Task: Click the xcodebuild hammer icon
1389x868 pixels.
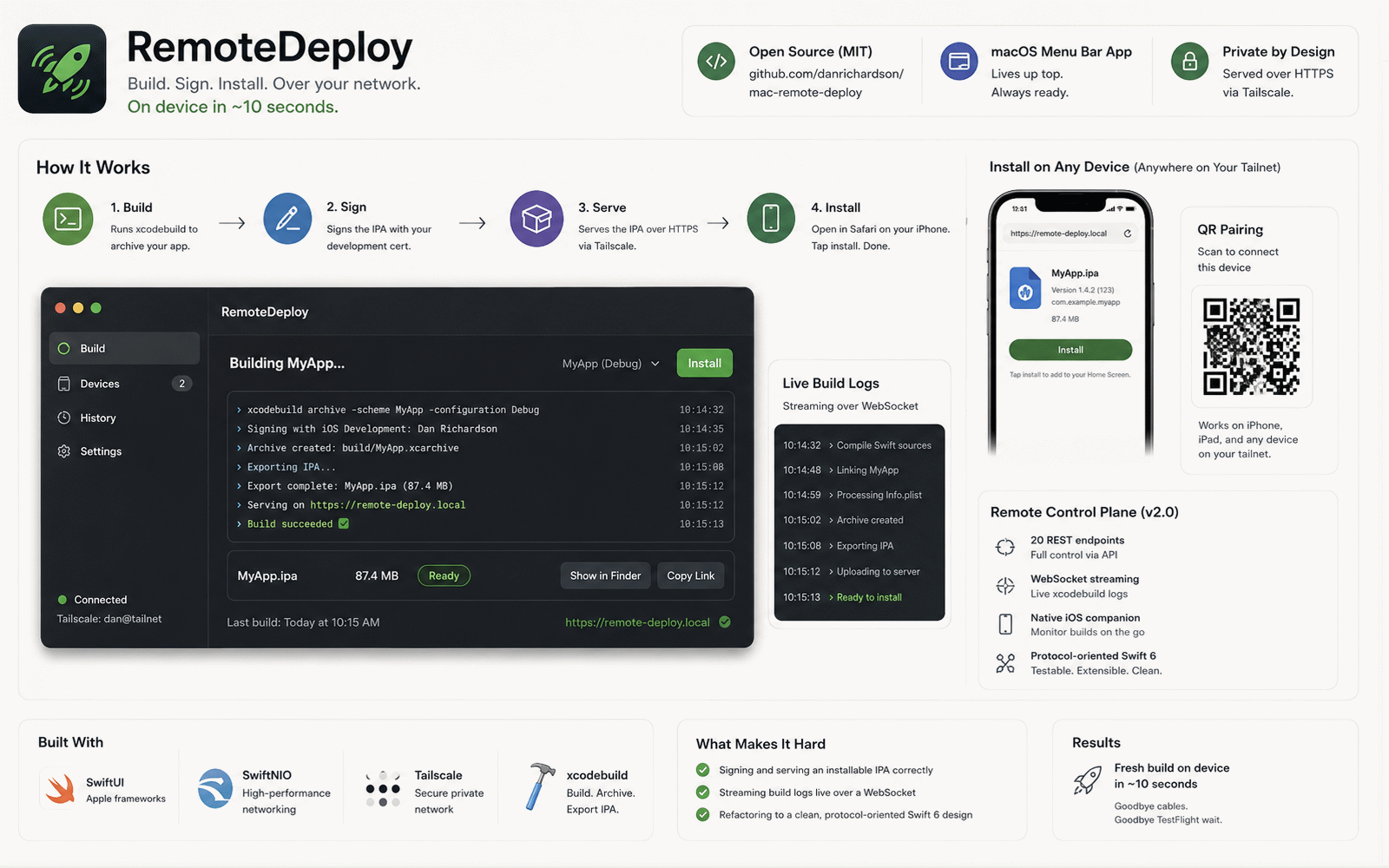Action: pyautogui.click(x=539, y=786)
